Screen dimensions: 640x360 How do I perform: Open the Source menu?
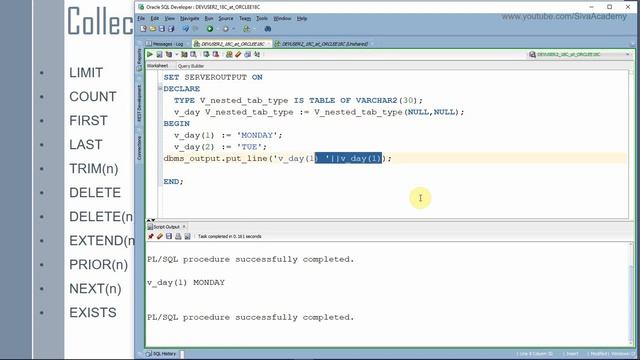[226, 18]
